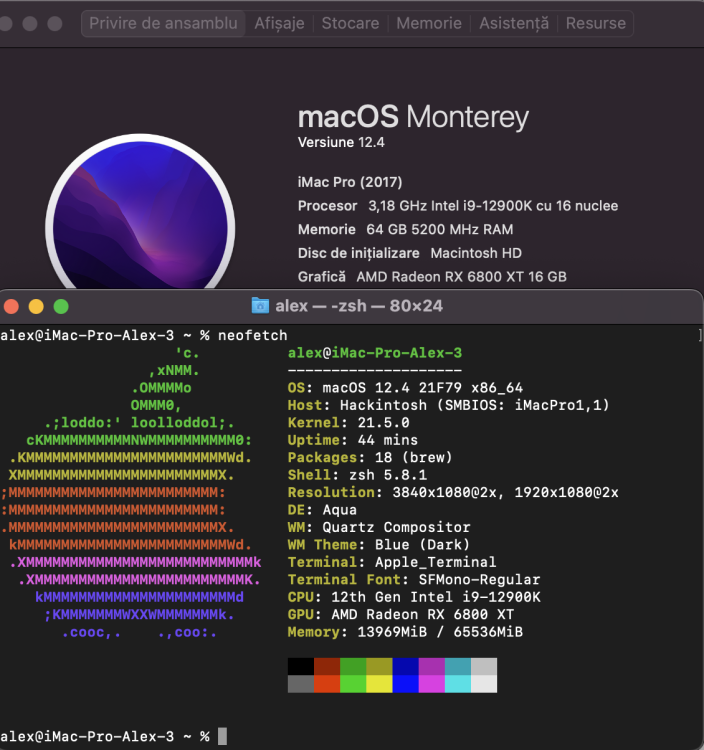Click the bright yellow neofetch color block

(379, 684)
